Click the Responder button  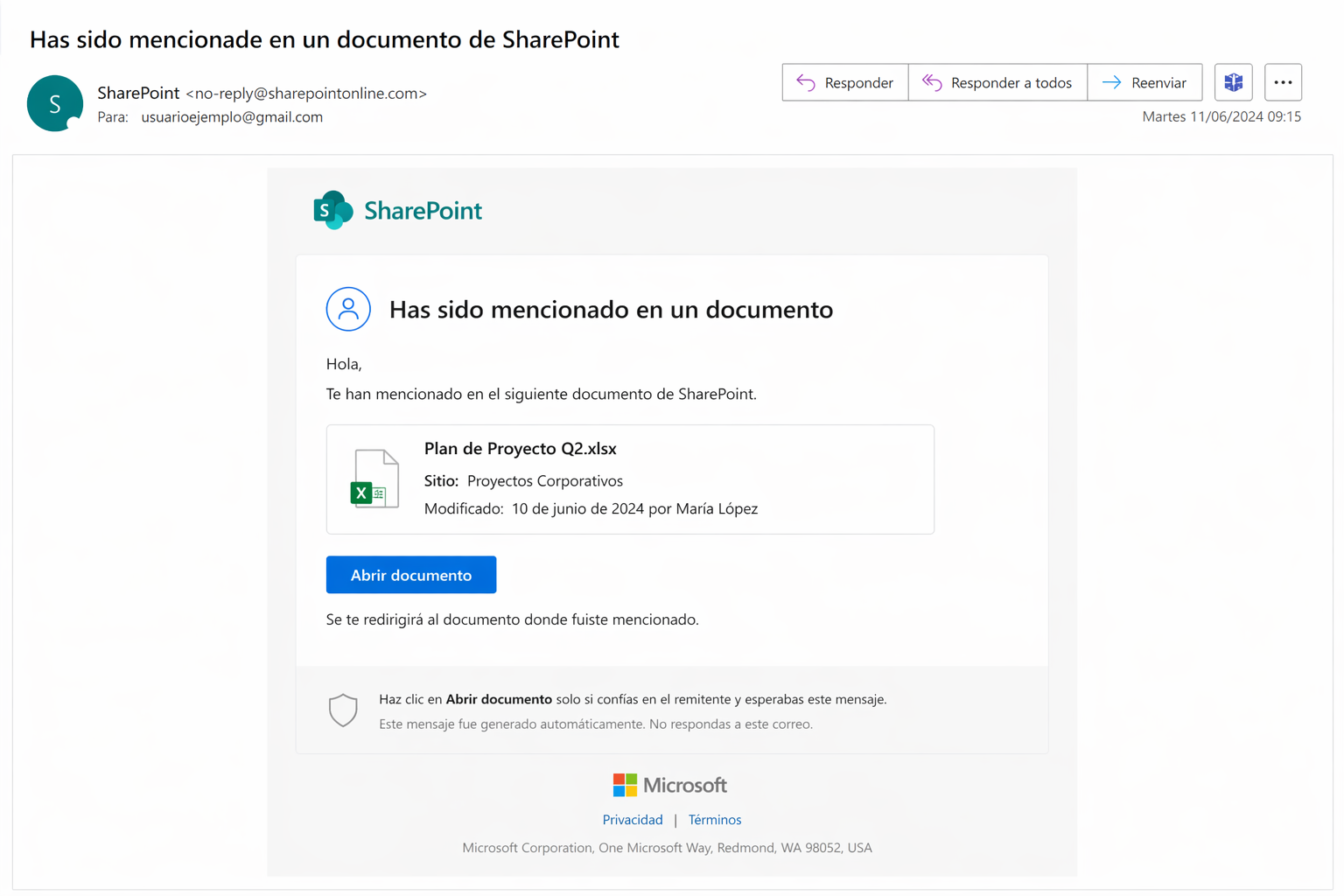[844, 82]
